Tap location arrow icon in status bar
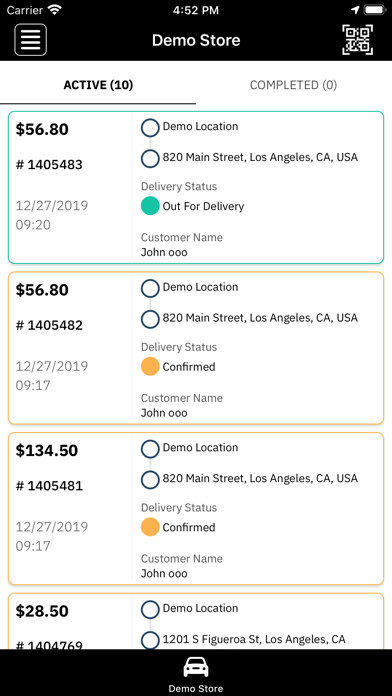 click(355, 10)
